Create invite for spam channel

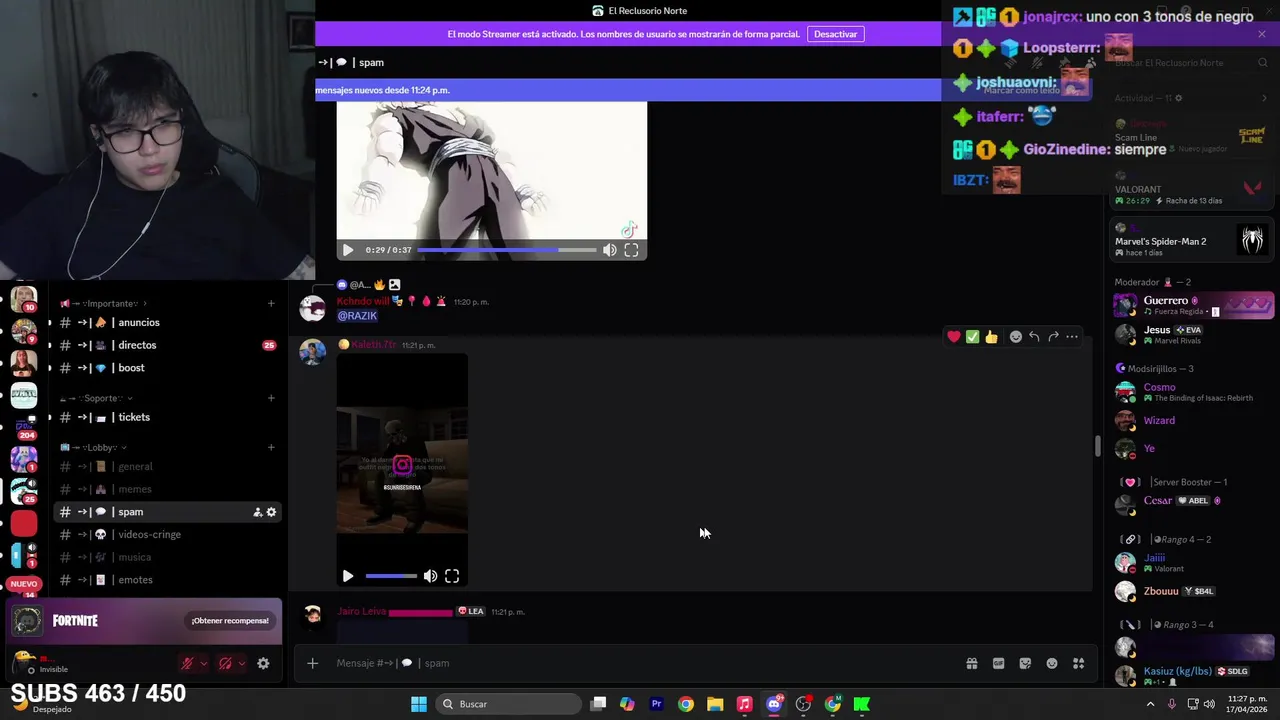pyautogui.click(x=257, y=512)
